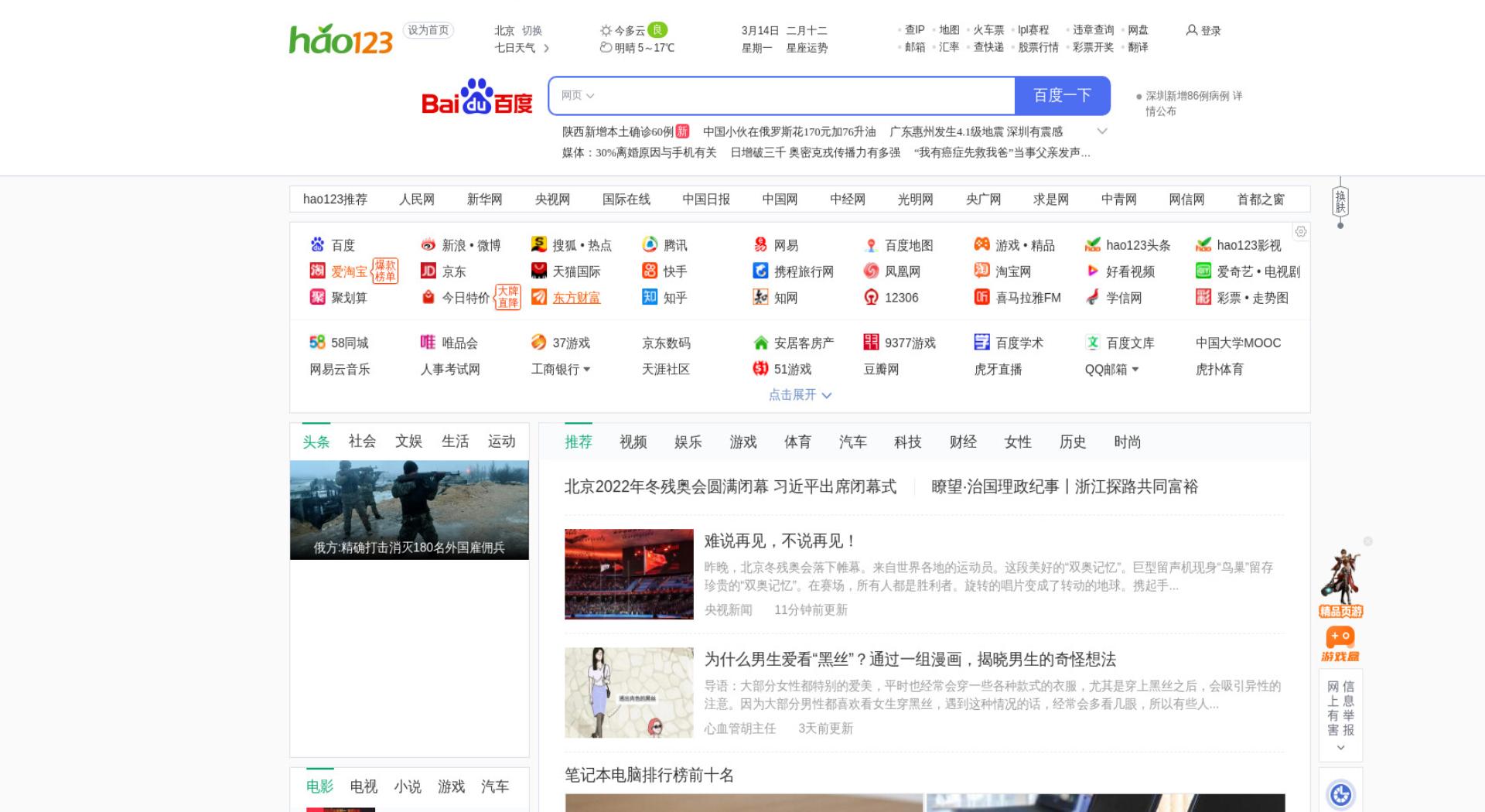The height and width of the screenshot is (812, 1485).
Task: Click the 火车票 top link
Action: point(988,29)
